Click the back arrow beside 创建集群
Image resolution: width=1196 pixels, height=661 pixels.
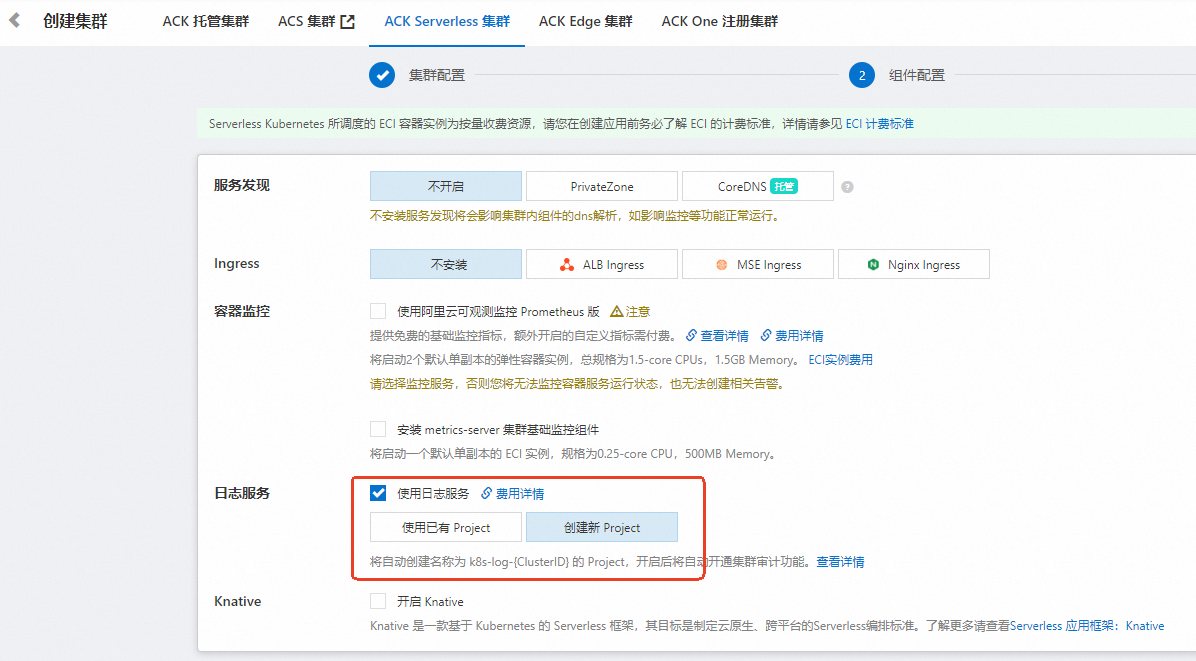tap(14, 21)
